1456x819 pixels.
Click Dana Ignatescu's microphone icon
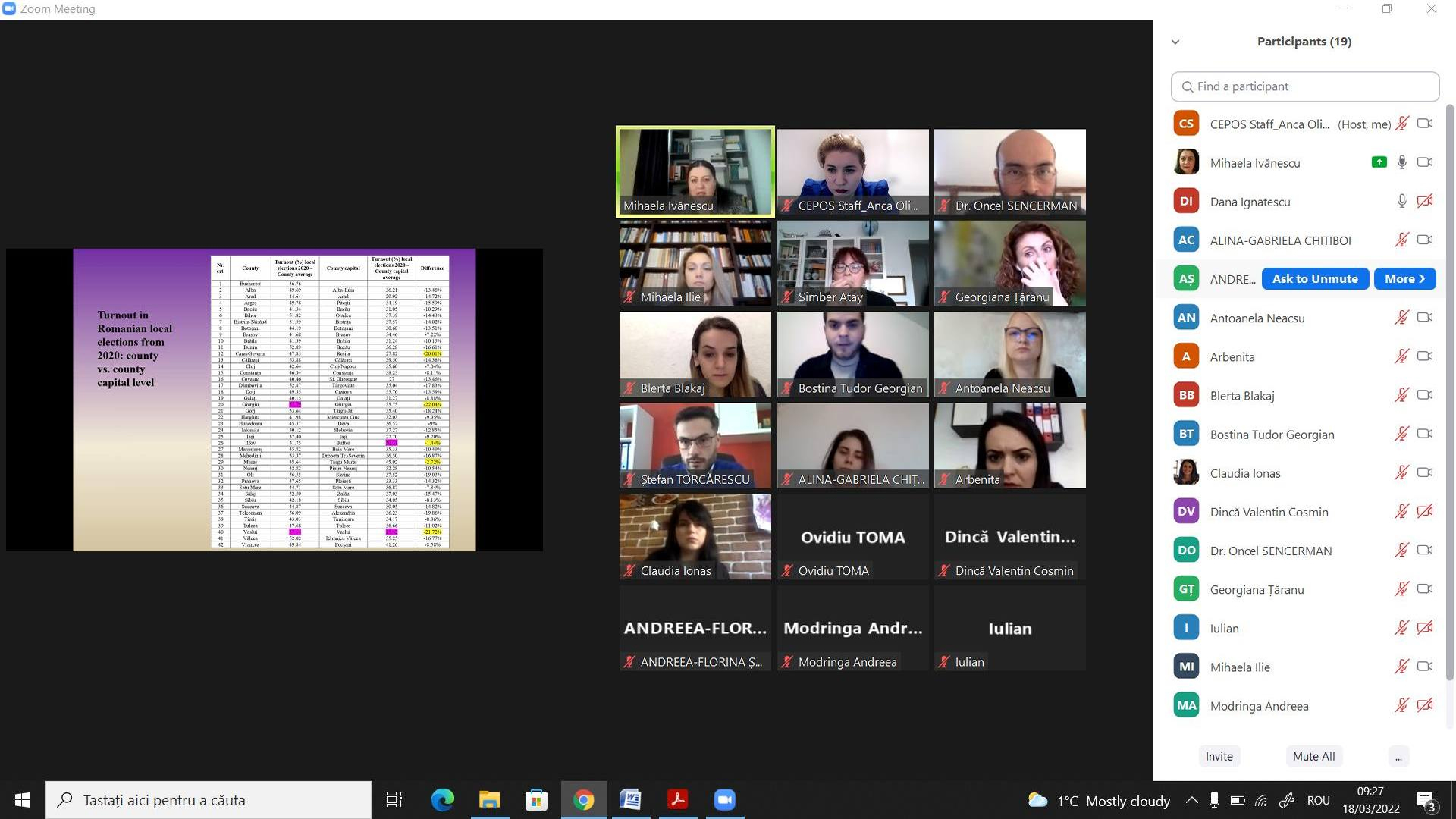point(1401,201)
